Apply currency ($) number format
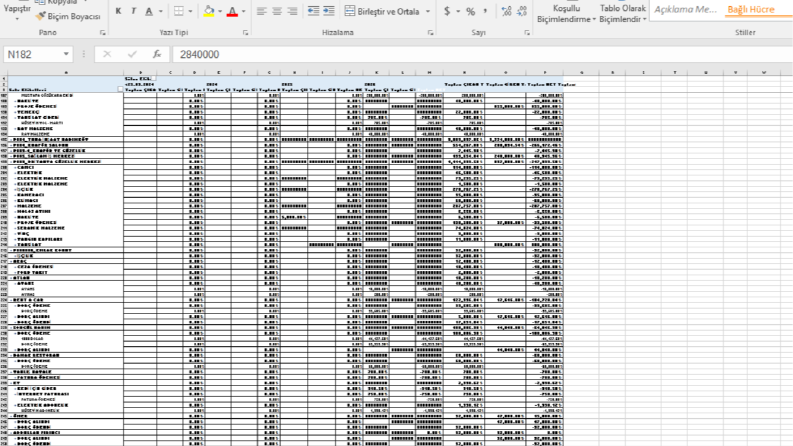The image size is (793, 446). [x=447, y=11]
